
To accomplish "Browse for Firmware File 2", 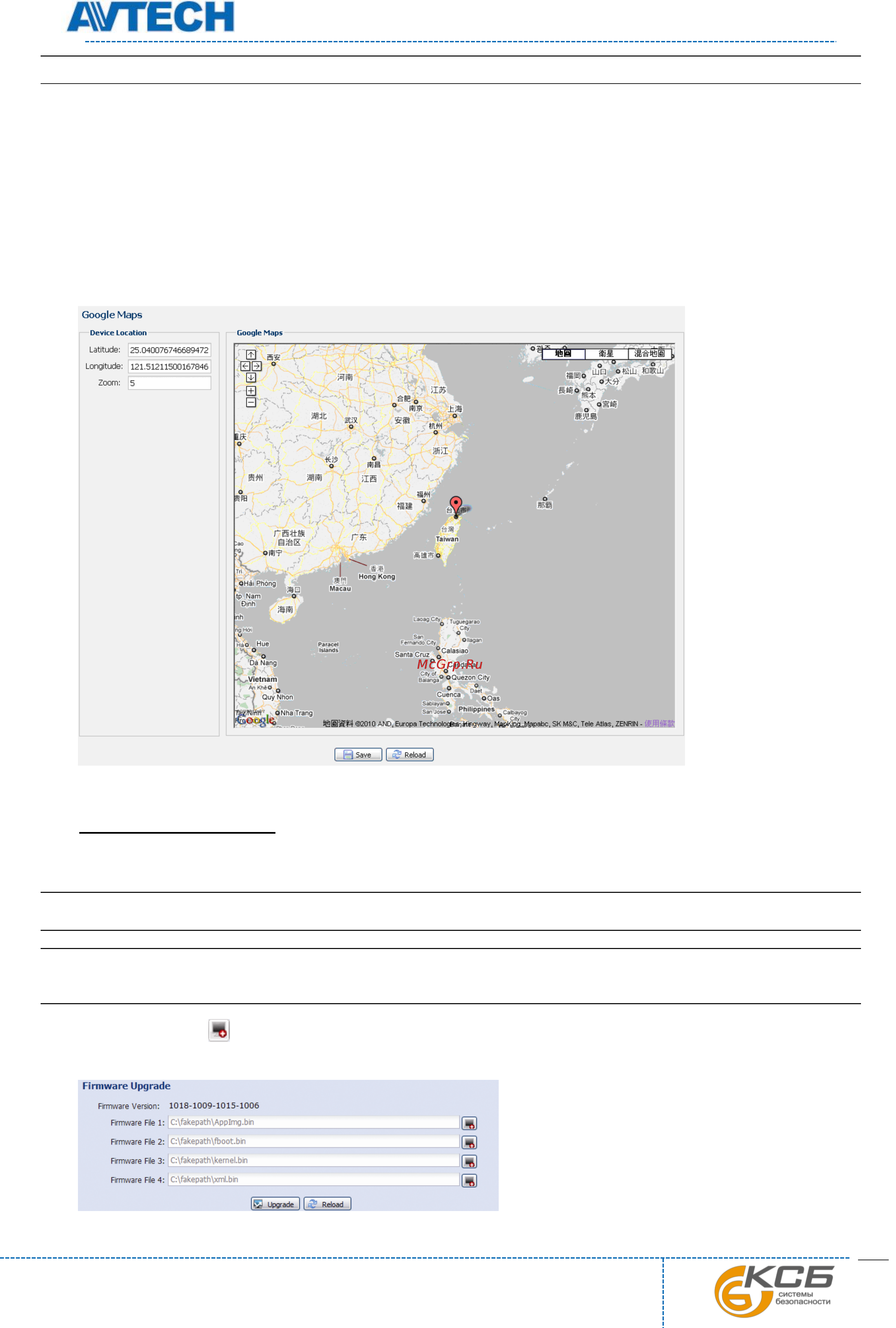I will point(469,1142).
